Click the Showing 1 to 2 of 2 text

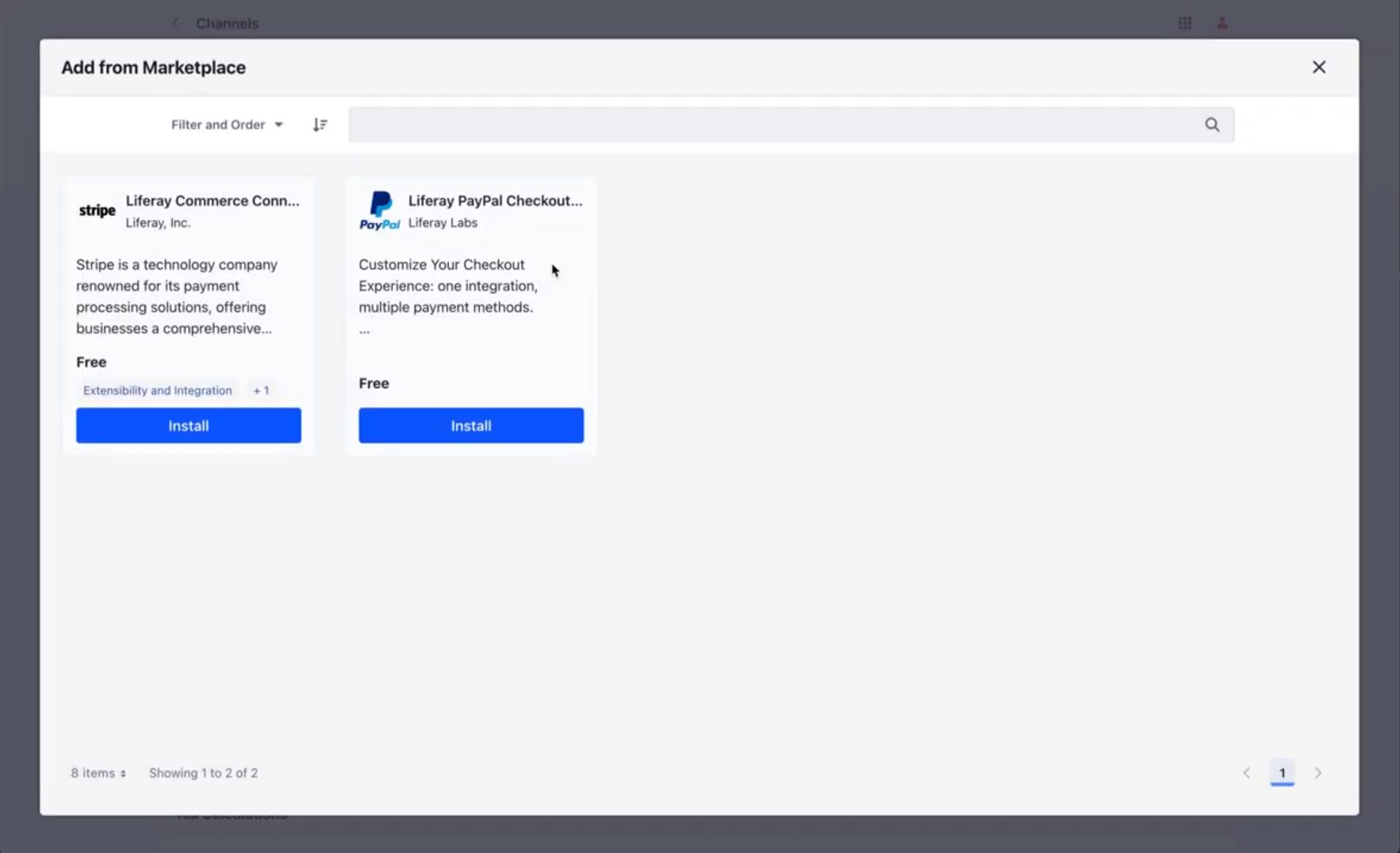pos(203,773)
